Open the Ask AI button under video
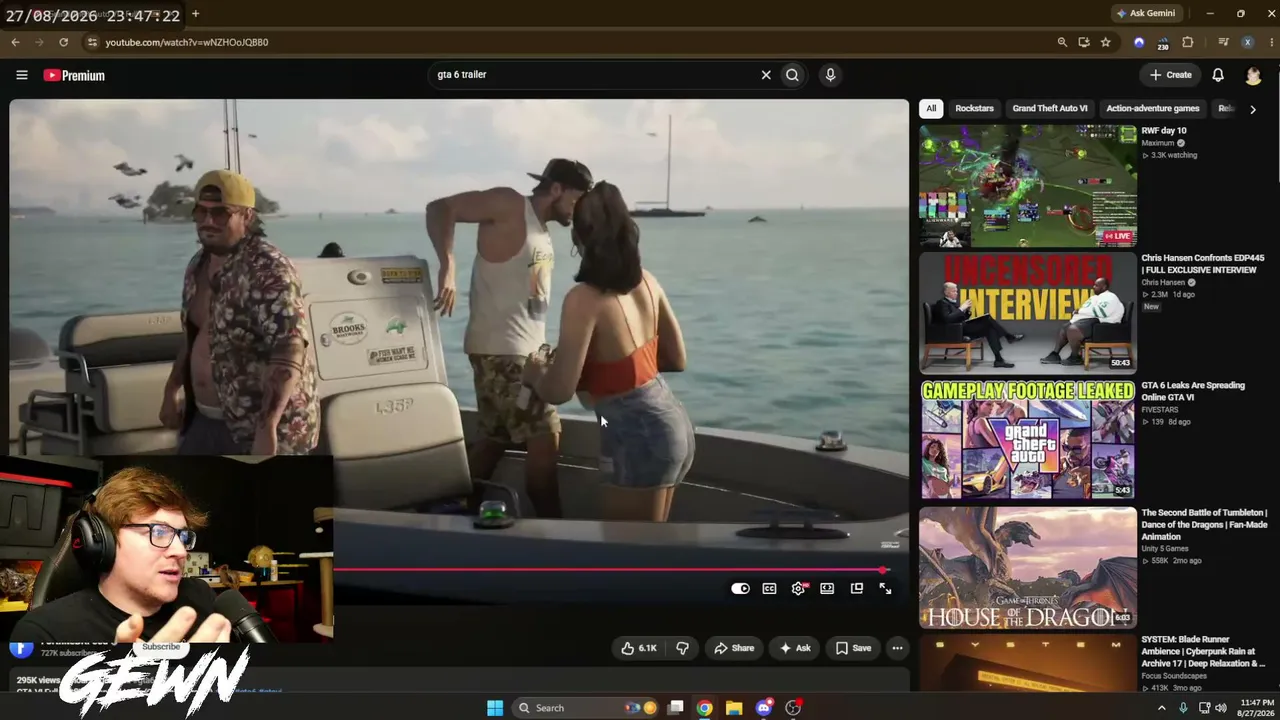This screenshot has width=1280, height=720. click(x=795, y=648)
